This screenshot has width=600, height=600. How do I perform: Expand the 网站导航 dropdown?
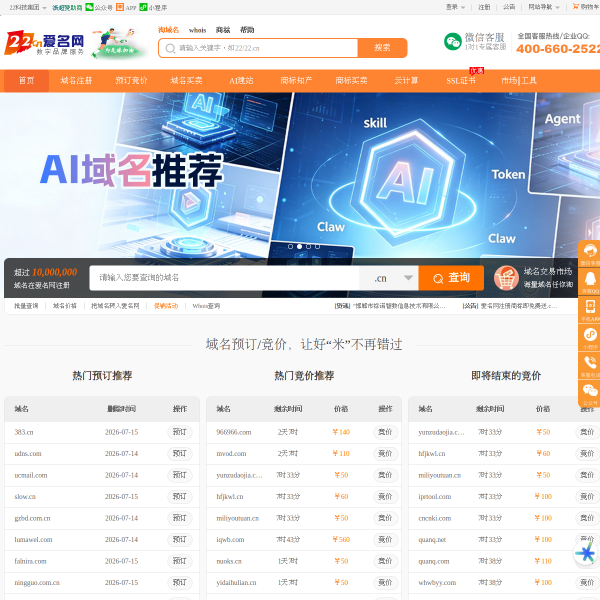point(543,7)
